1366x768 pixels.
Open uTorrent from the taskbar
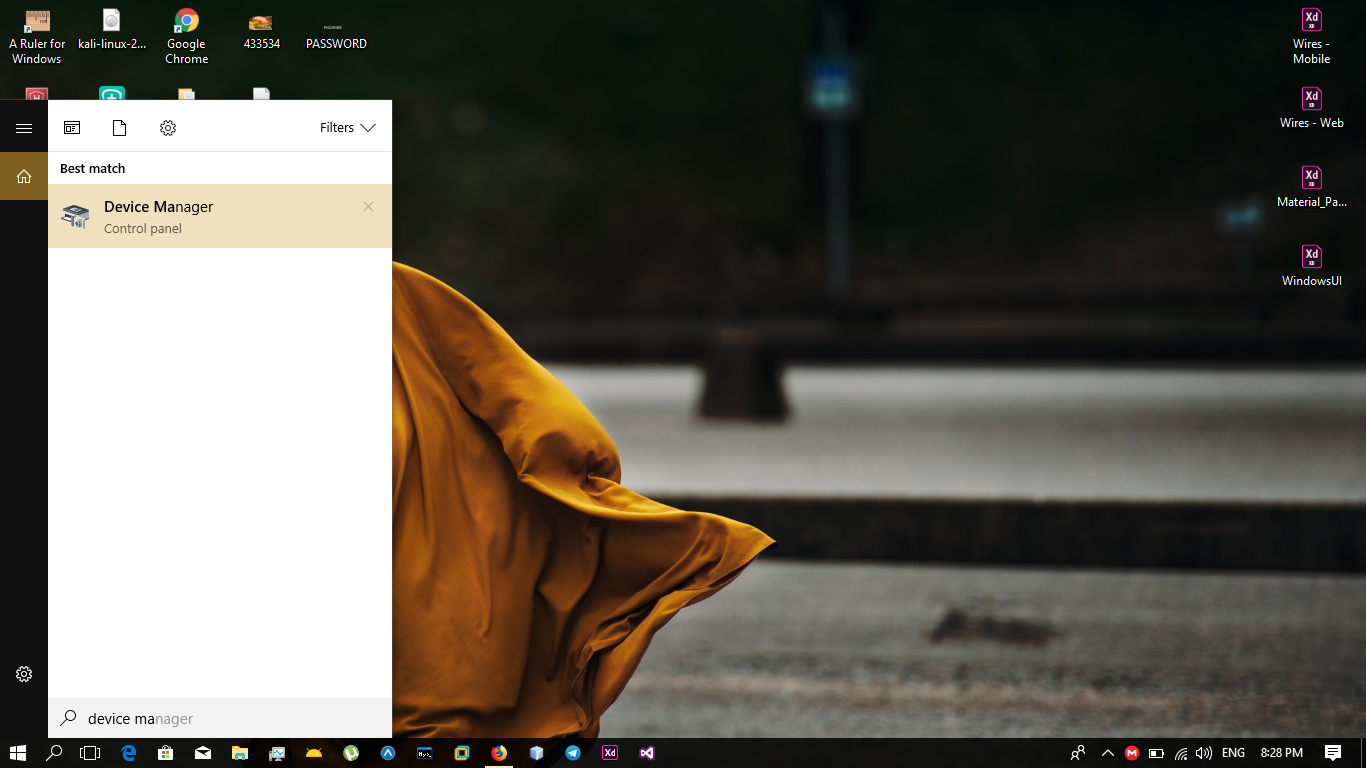(351, 753)
